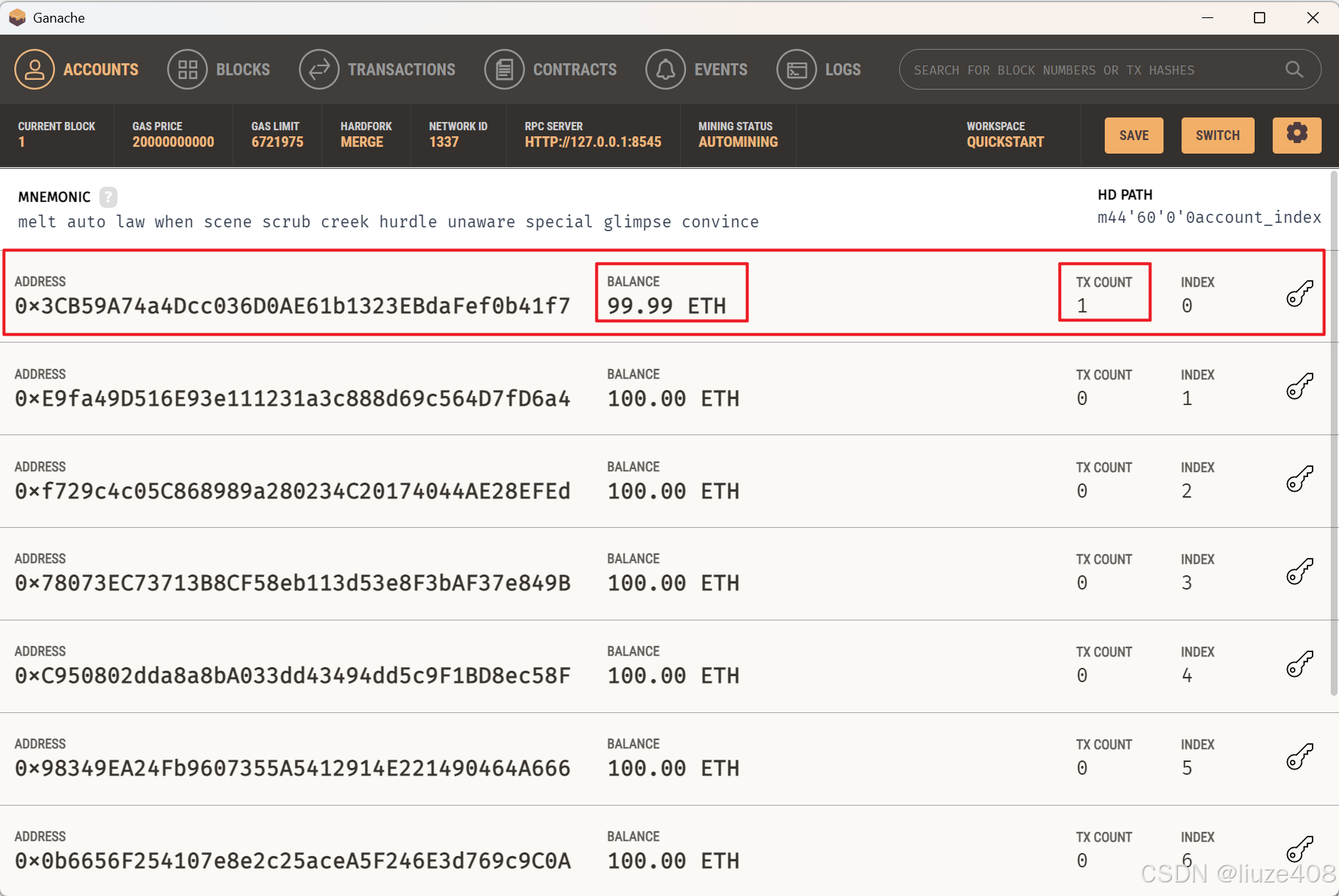
Task: Open the Blocks tab
Action: (x=218, y=69)
